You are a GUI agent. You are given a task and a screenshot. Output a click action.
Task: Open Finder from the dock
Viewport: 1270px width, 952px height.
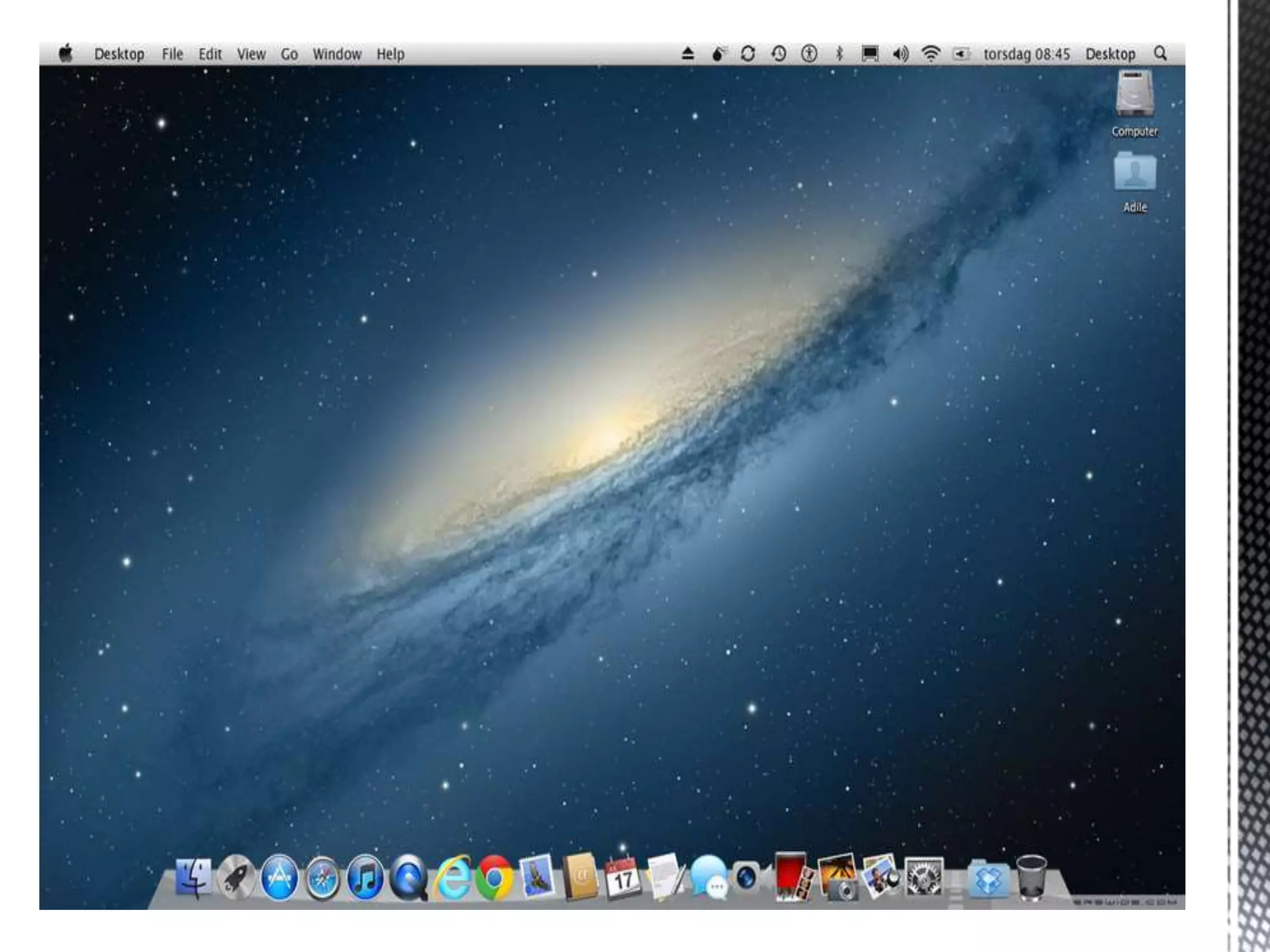(193, 878)
